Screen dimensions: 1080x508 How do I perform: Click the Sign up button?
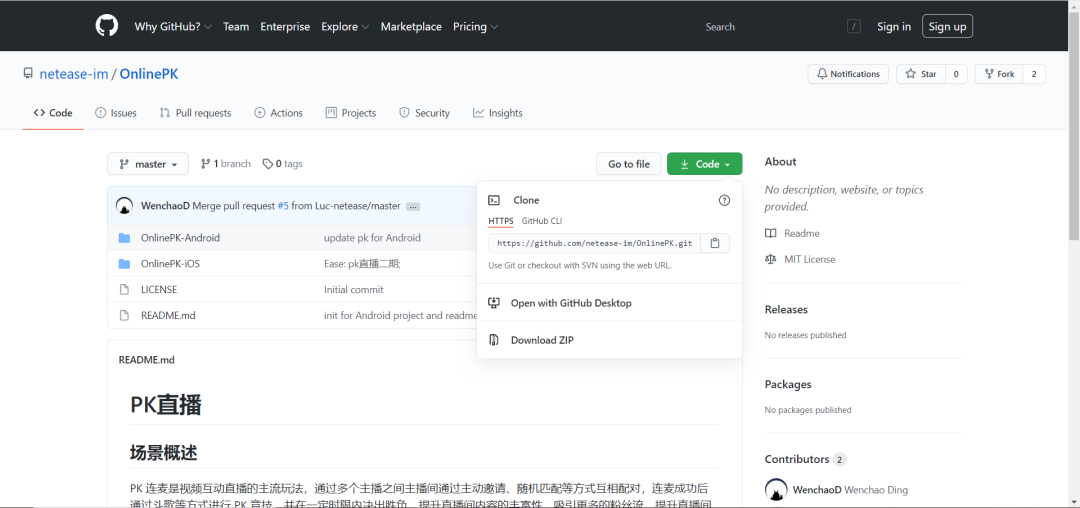pyautogui.click(x=947, y=27)
